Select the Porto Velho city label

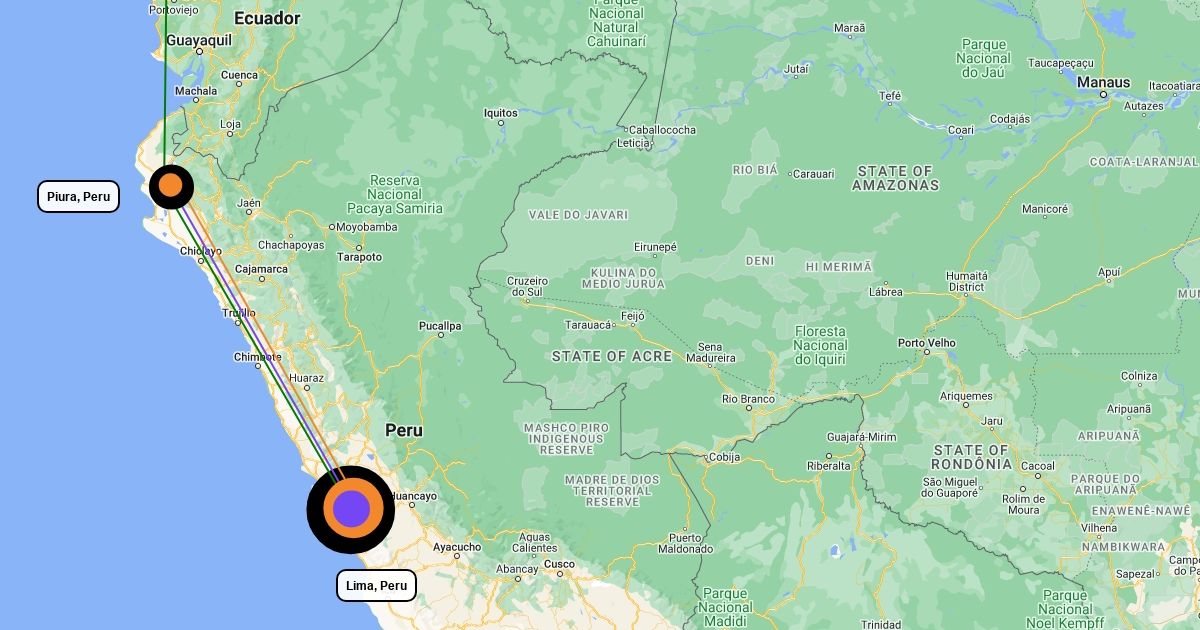927,343
